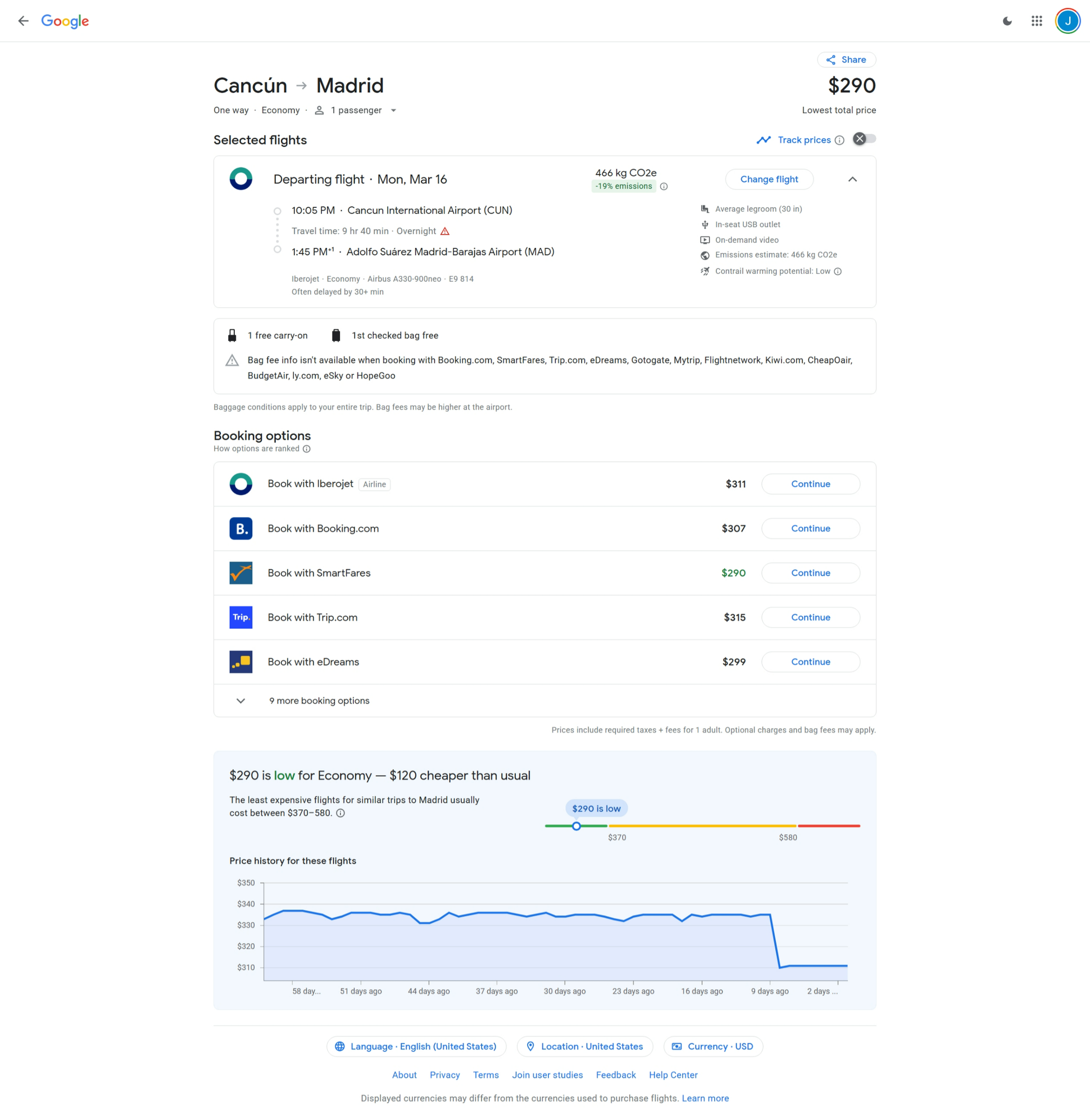
Task: Open the Language selector chip
Action: (x=416, y=1047)
